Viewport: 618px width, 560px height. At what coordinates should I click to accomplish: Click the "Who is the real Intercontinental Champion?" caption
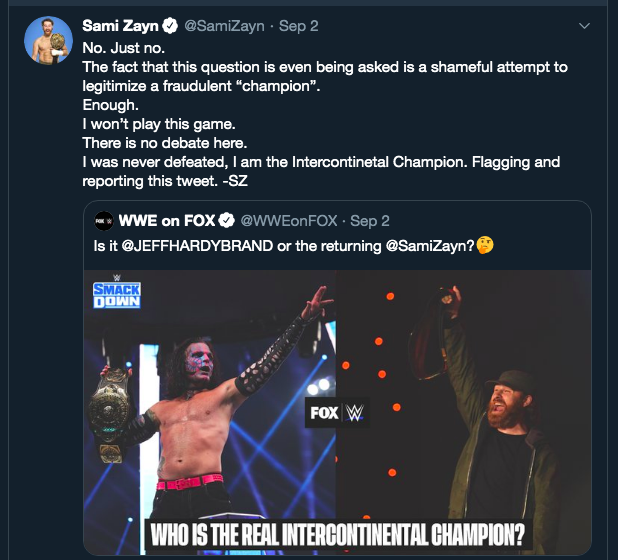pyautogui.click(x=337, y=533)
